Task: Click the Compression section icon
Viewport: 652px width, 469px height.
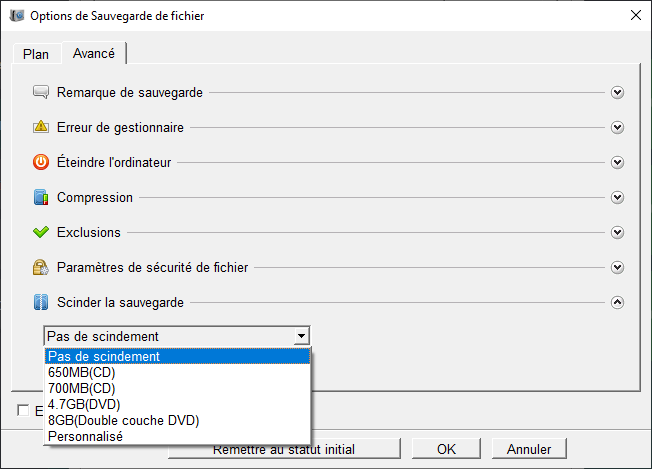Action: point(41,197)
